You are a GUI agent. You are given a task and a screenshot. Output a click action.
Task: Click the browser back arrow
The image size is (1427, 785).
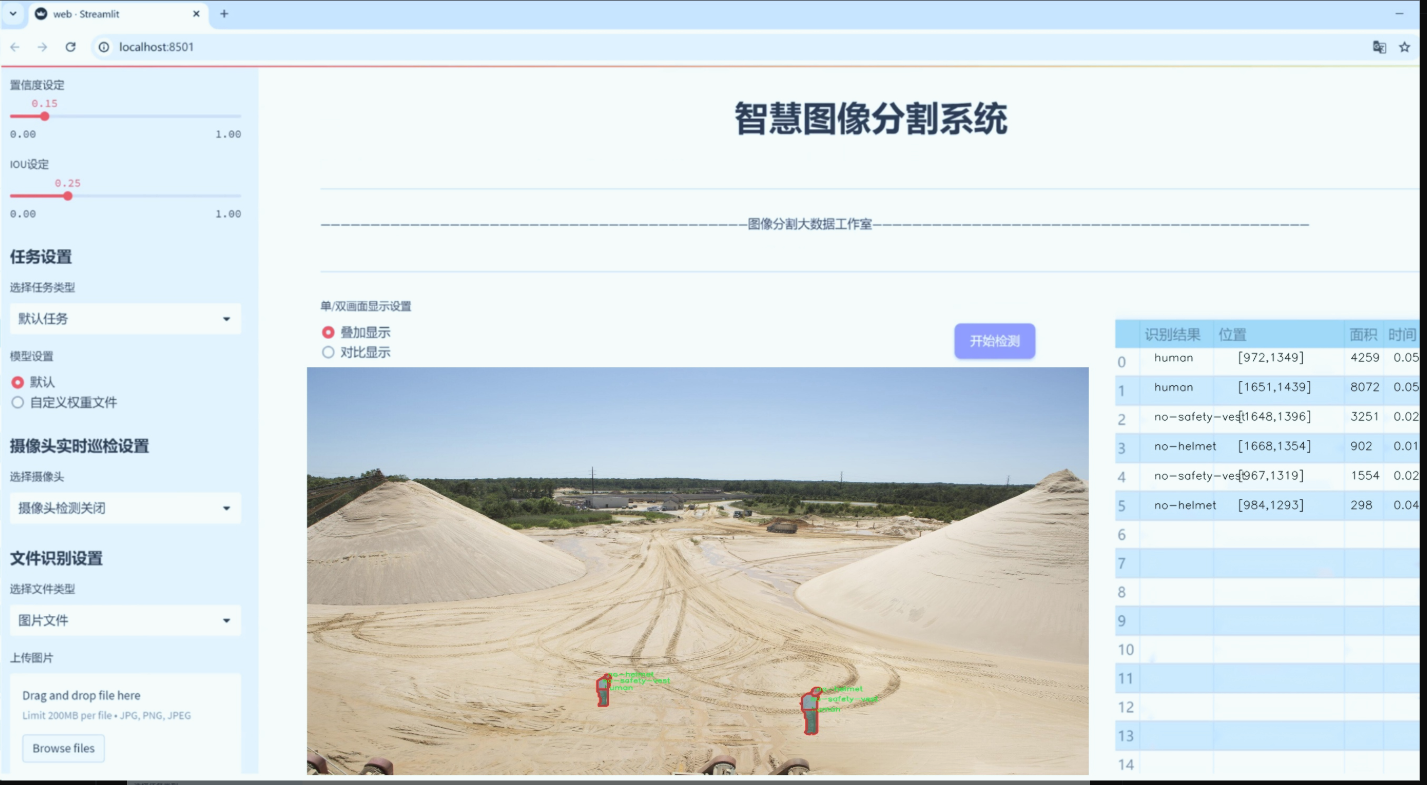point(15,47)
